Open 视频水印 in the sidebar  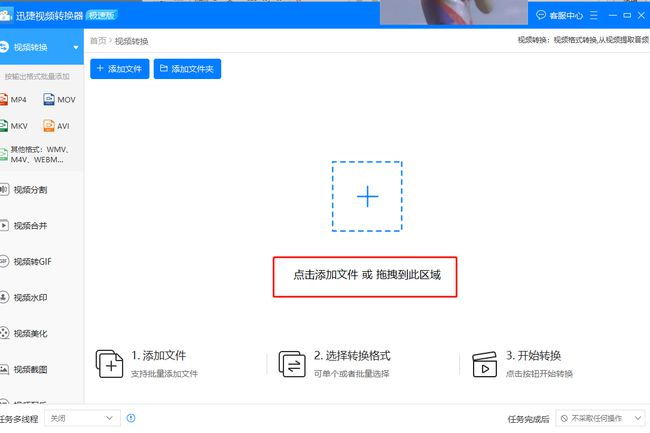coord(30,298)
